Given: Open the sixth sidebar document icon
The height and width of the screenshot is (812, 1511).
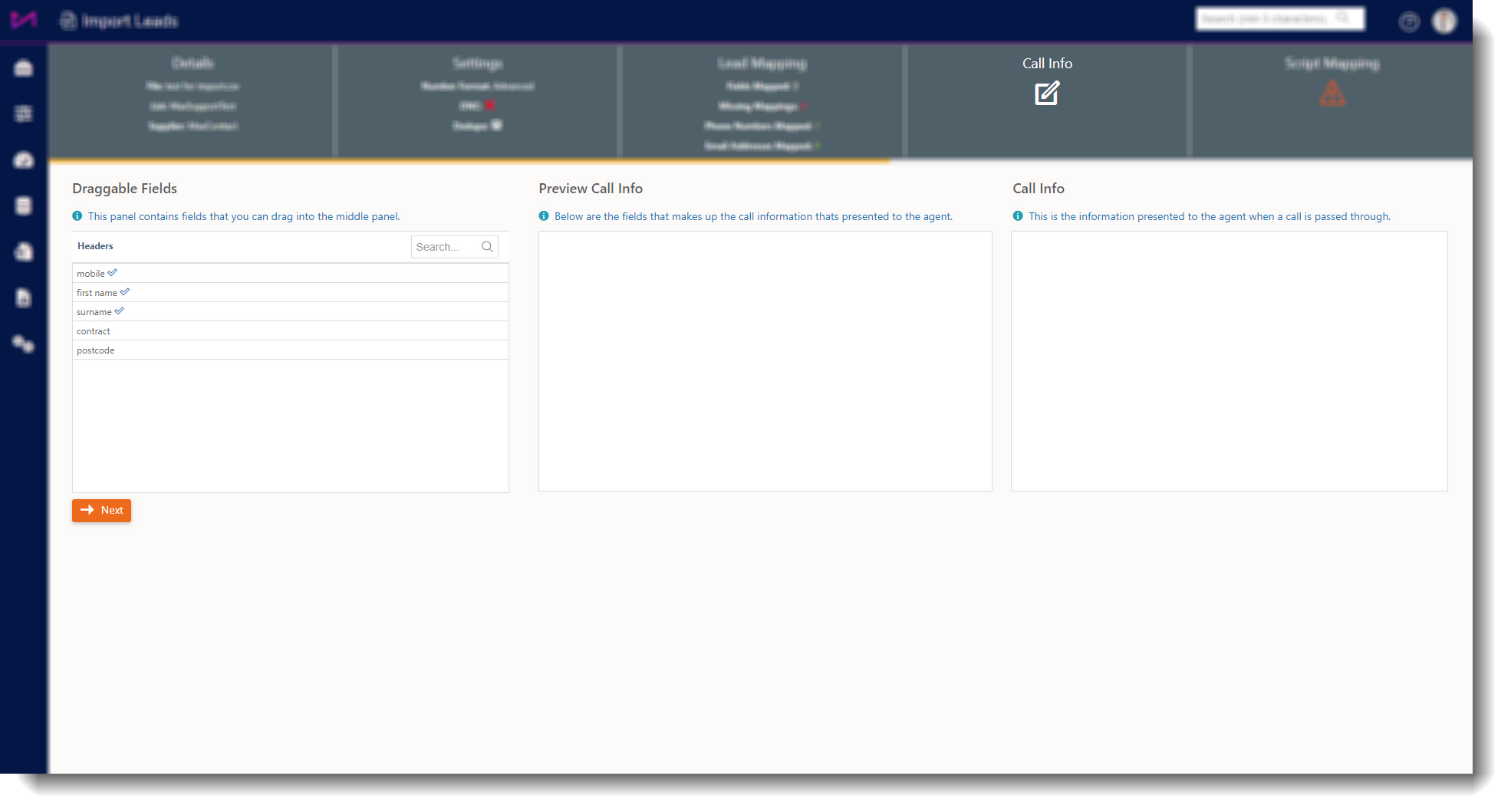Looking at the screenshot, I should coord(24,298).
